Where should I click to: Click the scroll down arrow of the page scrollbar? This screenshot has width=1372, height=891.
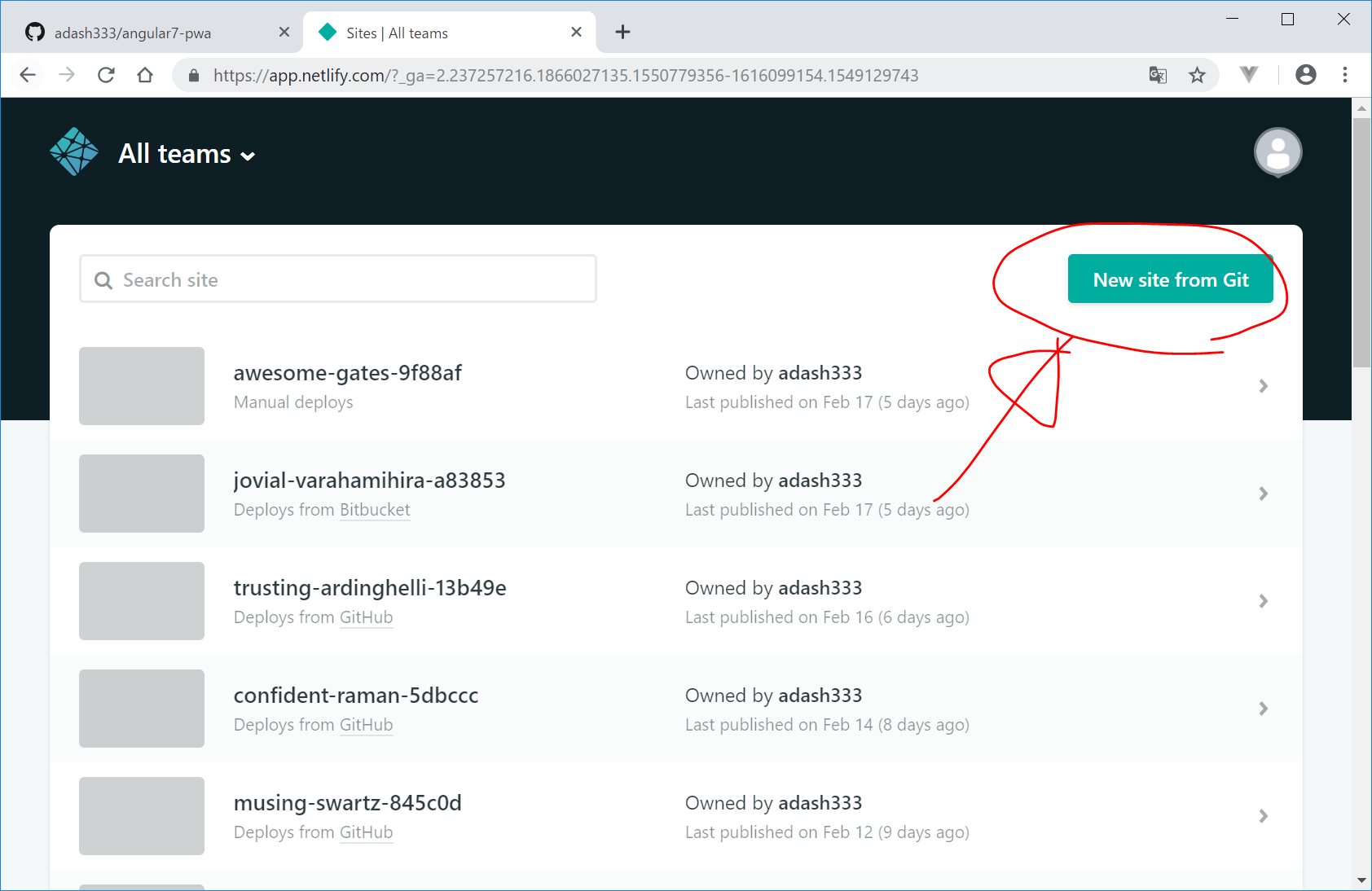click(x=1361, y=880)
